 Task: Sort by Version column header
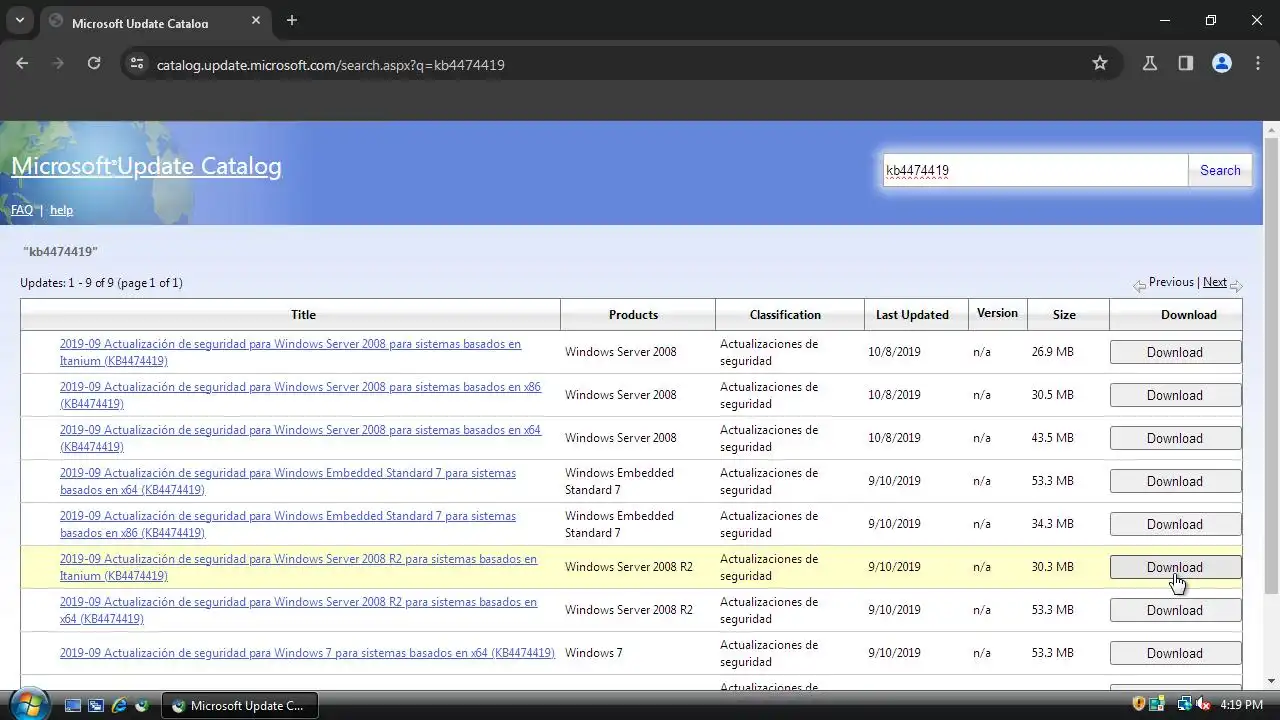[997, 313]
